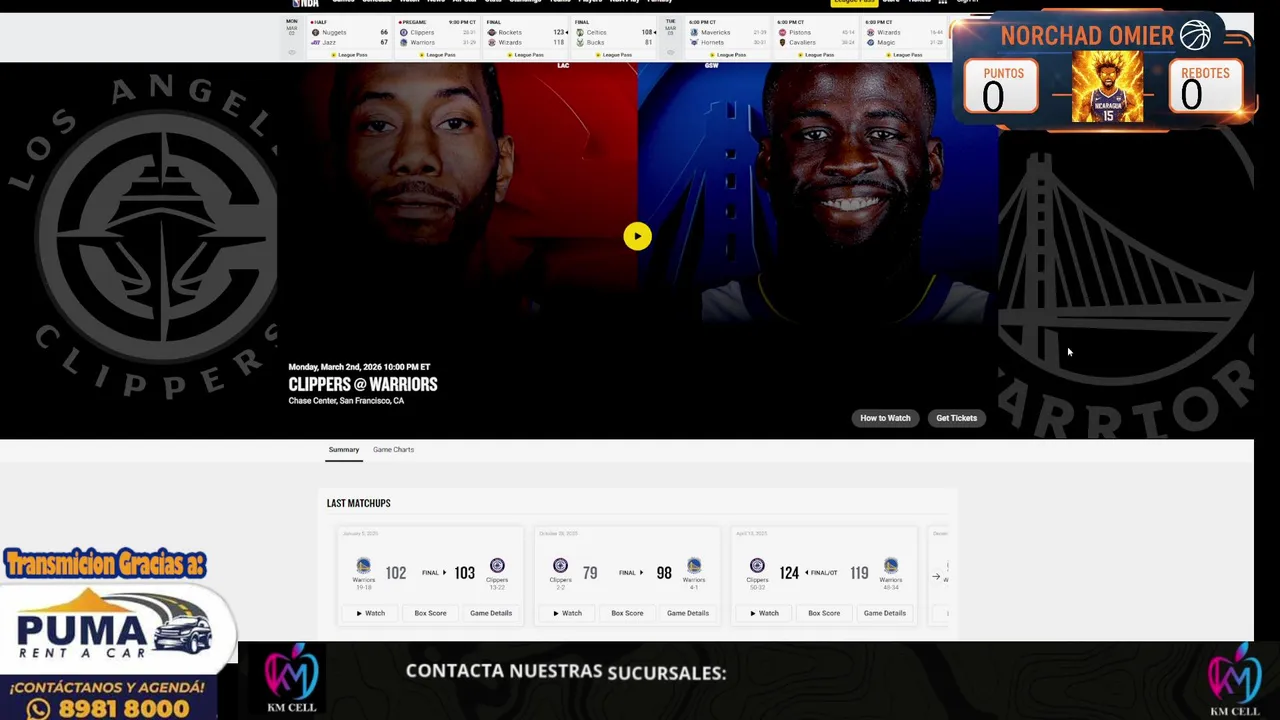Open League Pass for Wizards vs Magic
Image resolution: width=1280 pixels, height=720 pixels.
coord(904,55)
